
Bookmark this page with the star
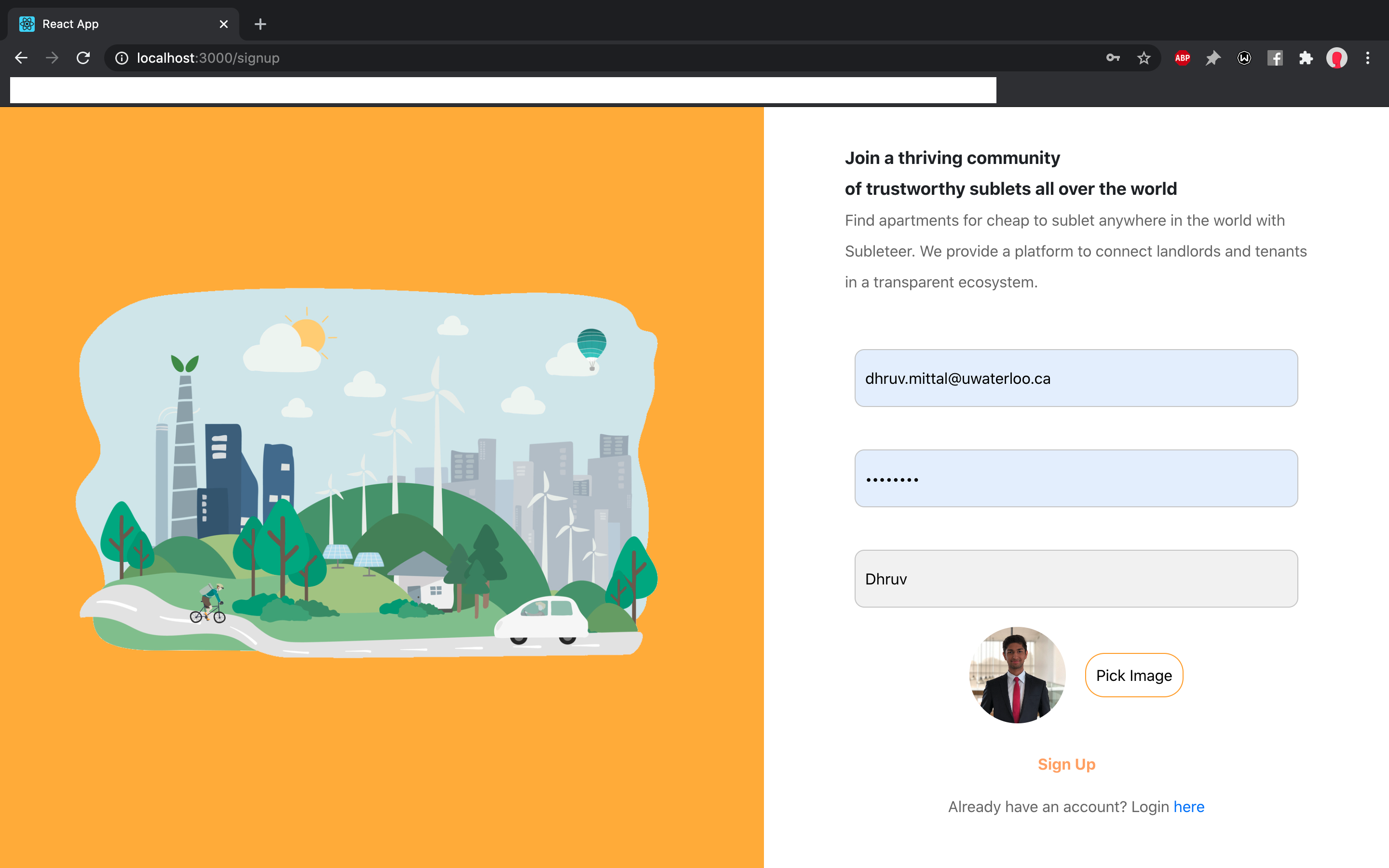1144,58
